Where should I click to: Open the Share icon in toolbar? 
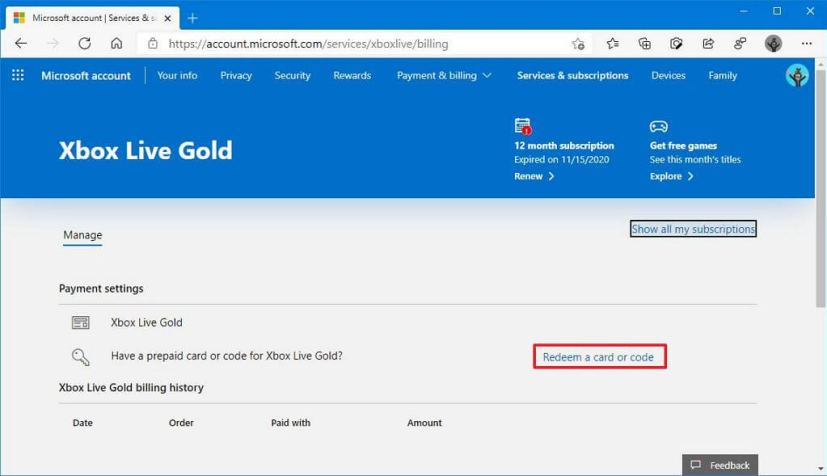pyautogui.click(x=708, y=44)
